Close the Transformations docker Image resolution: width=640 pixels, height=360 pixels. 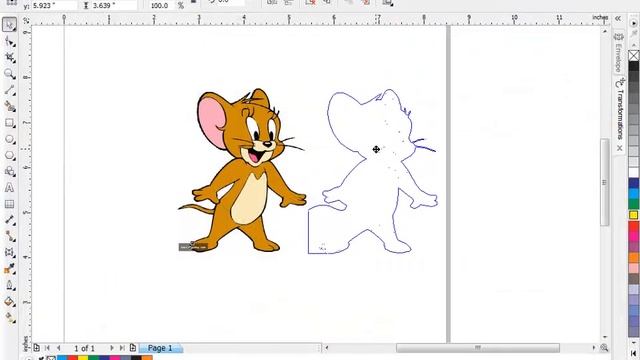pos(620,148)
